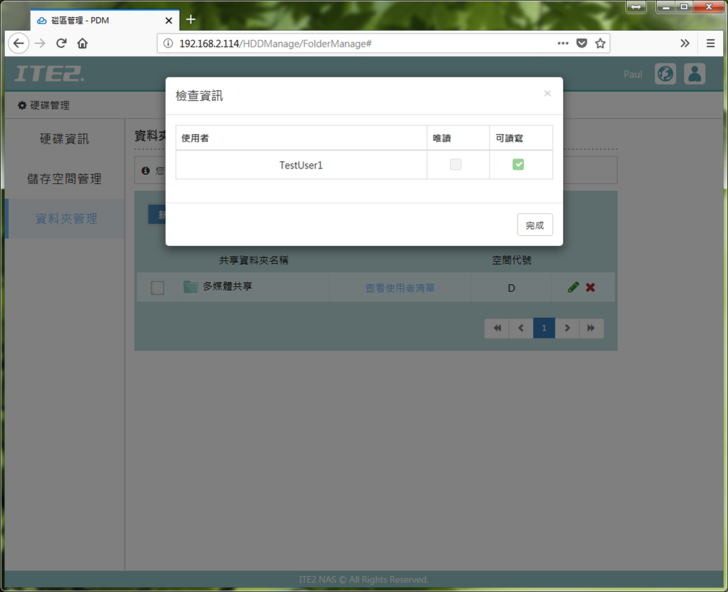Click the 多媒體共享 folder icon
This screenshot has width=728, height=592.
click(x=190, y=286)
